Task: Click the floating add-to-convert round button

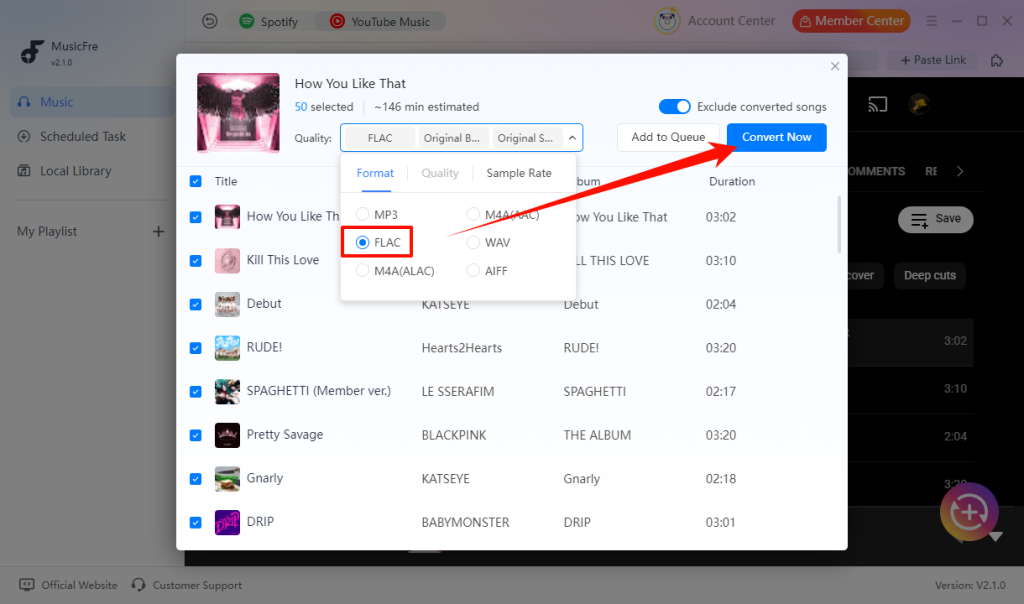Action: (969, 512)
